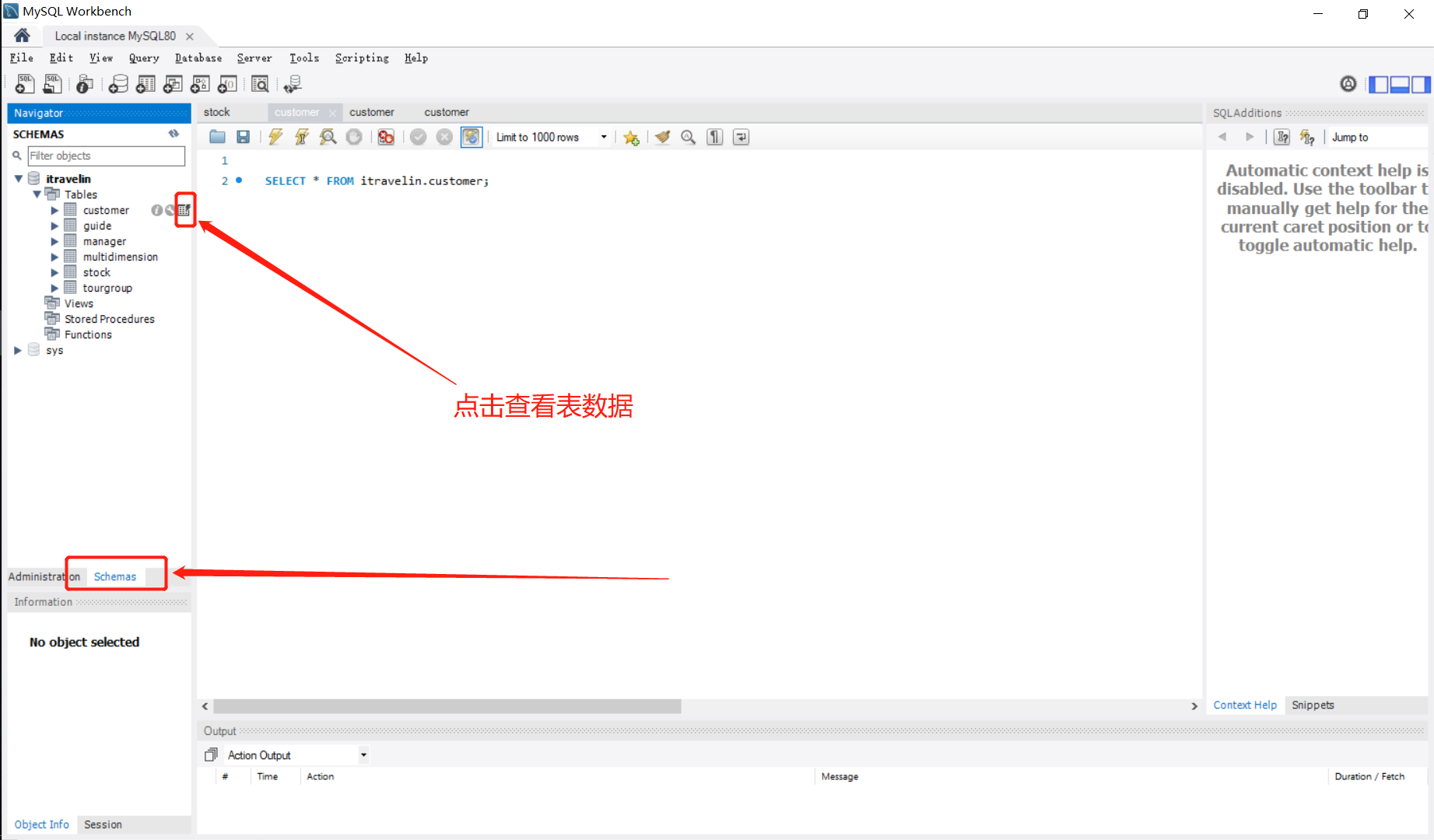Open the row limit dropdown

(x=604, y=137)
